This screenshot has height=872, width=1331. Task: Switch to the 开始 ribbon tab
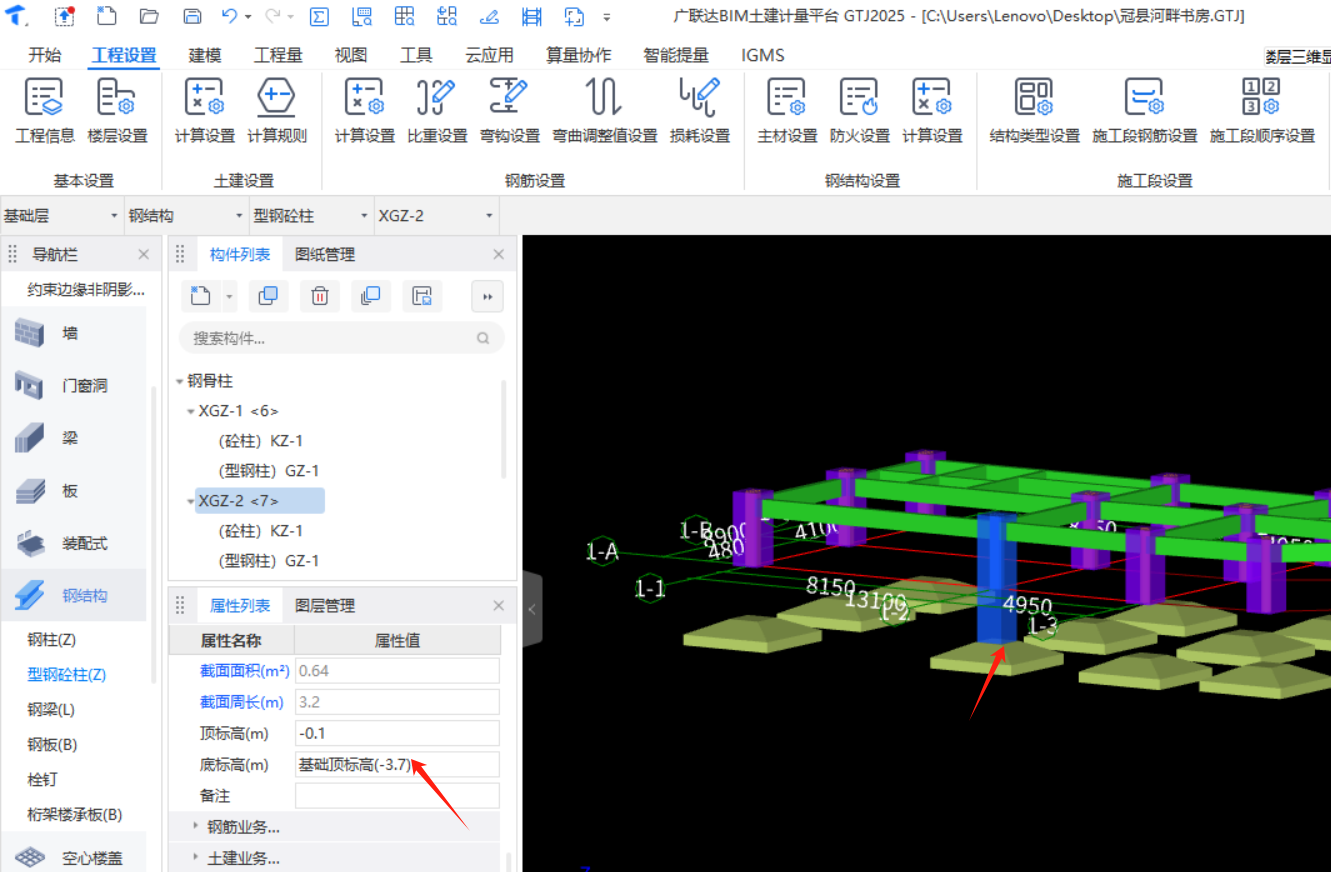(x=44, y=55)
